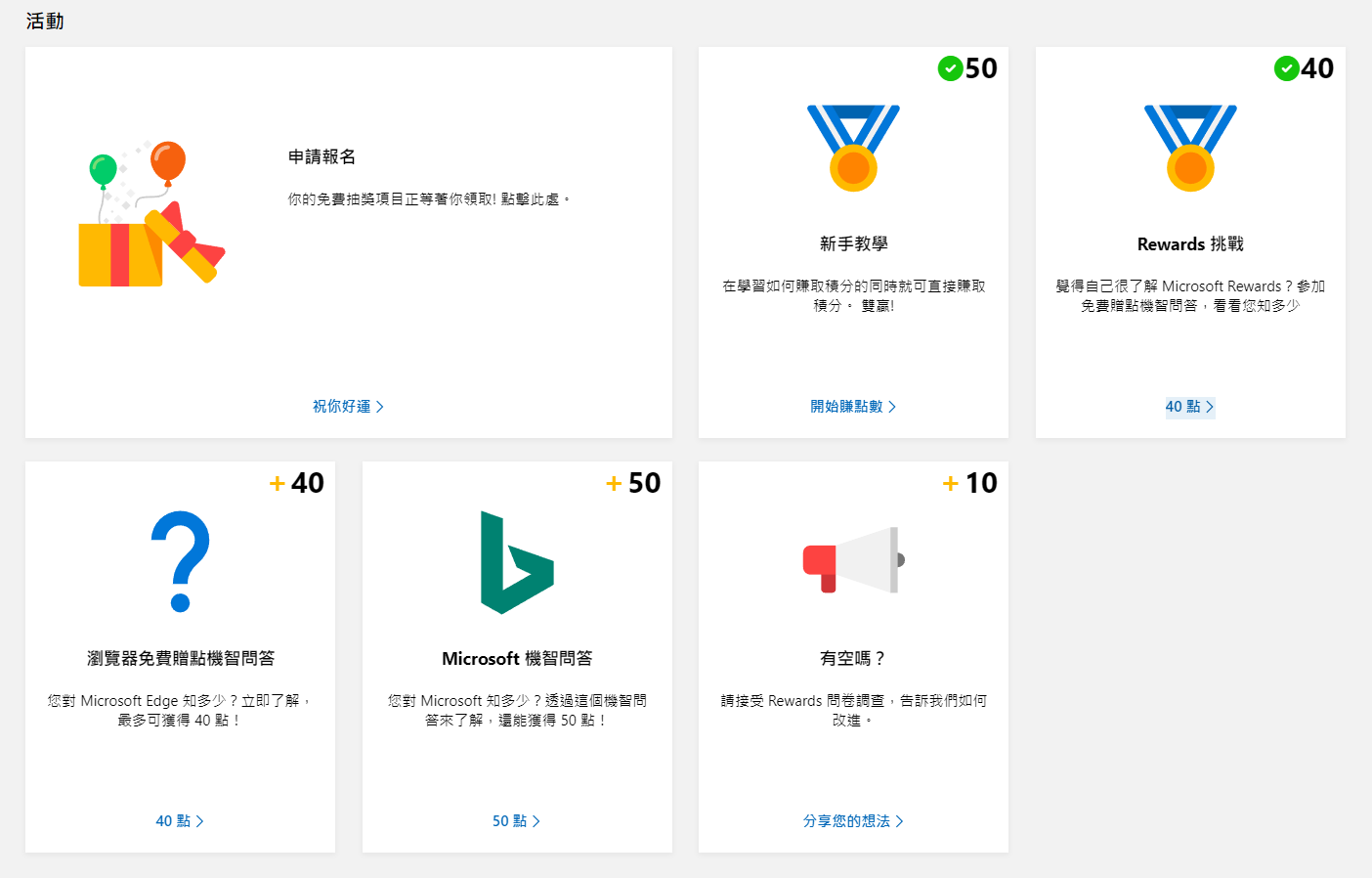Click the medal icon on 新手教學 card
Image resolution: width=1372 pixels, height=878 pixels.
(853, 149)
